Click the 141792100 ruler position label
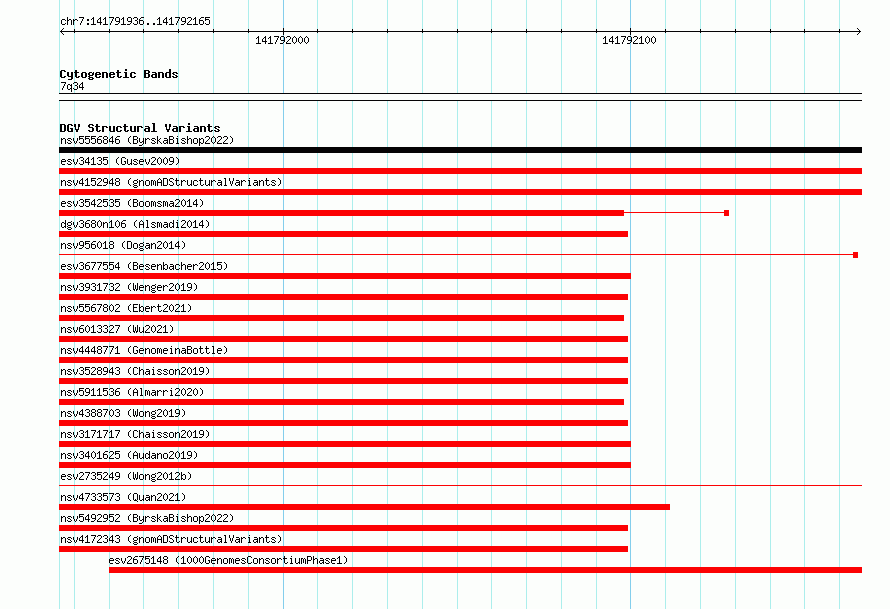Screen dimensions: 890x609 tap(629, 40)
